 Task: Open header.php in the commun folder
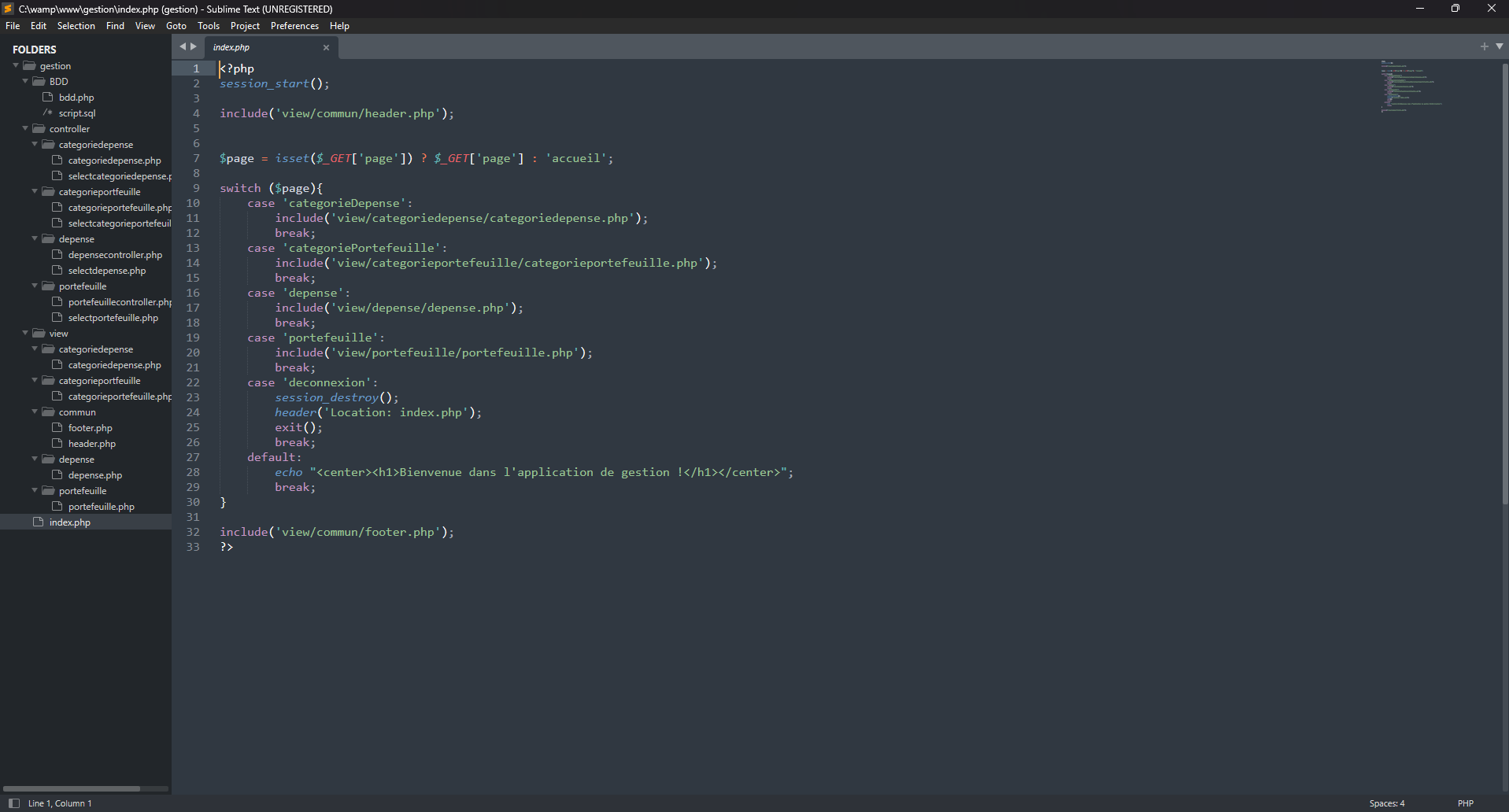tap(91, 444)
